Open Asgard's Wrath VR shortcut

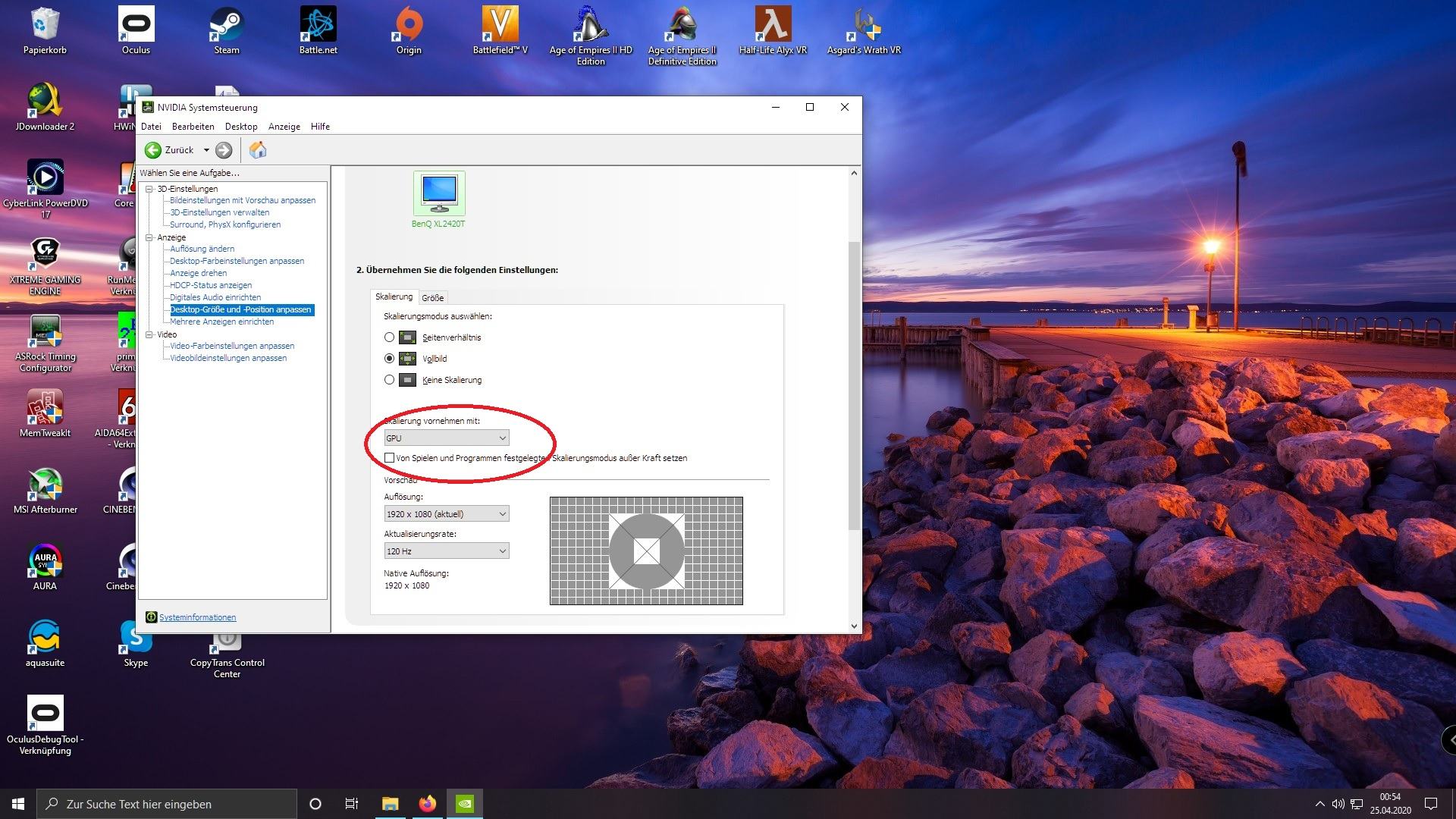tap(864, 31)
